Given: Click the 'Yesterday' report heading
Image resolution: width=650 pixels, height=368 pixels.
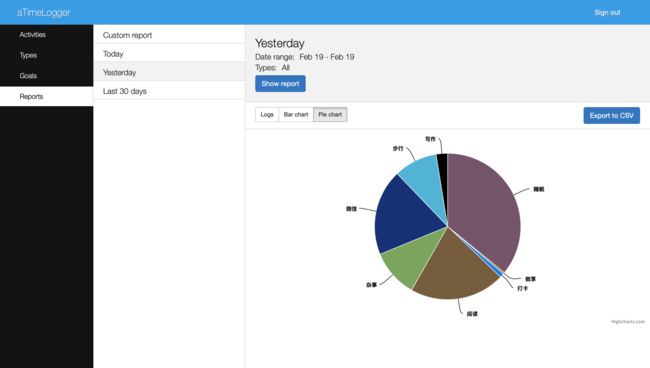Looking at the screenshot, I should pos(279,43).
